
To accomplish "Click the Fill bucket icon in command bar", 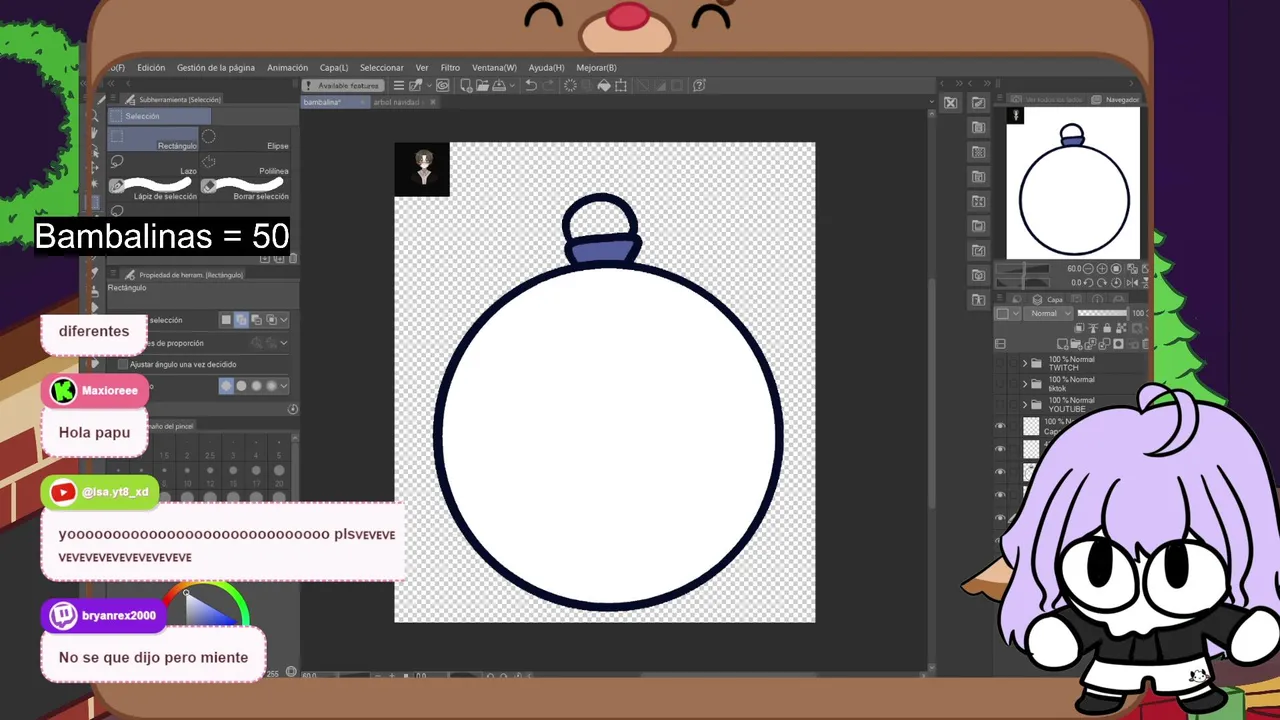I will point(604,86).
